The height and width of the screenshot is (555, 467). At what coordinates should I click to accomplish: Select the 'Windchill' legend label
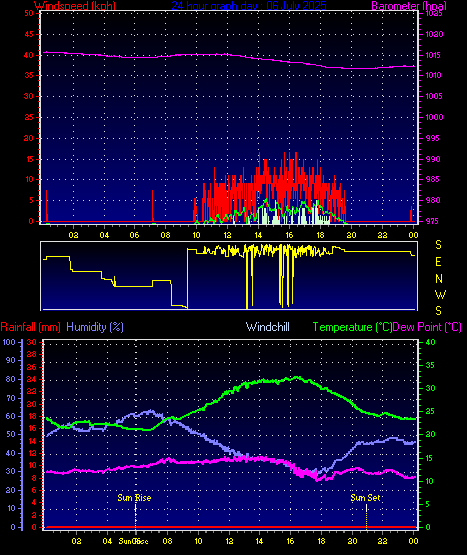[268, 327]
